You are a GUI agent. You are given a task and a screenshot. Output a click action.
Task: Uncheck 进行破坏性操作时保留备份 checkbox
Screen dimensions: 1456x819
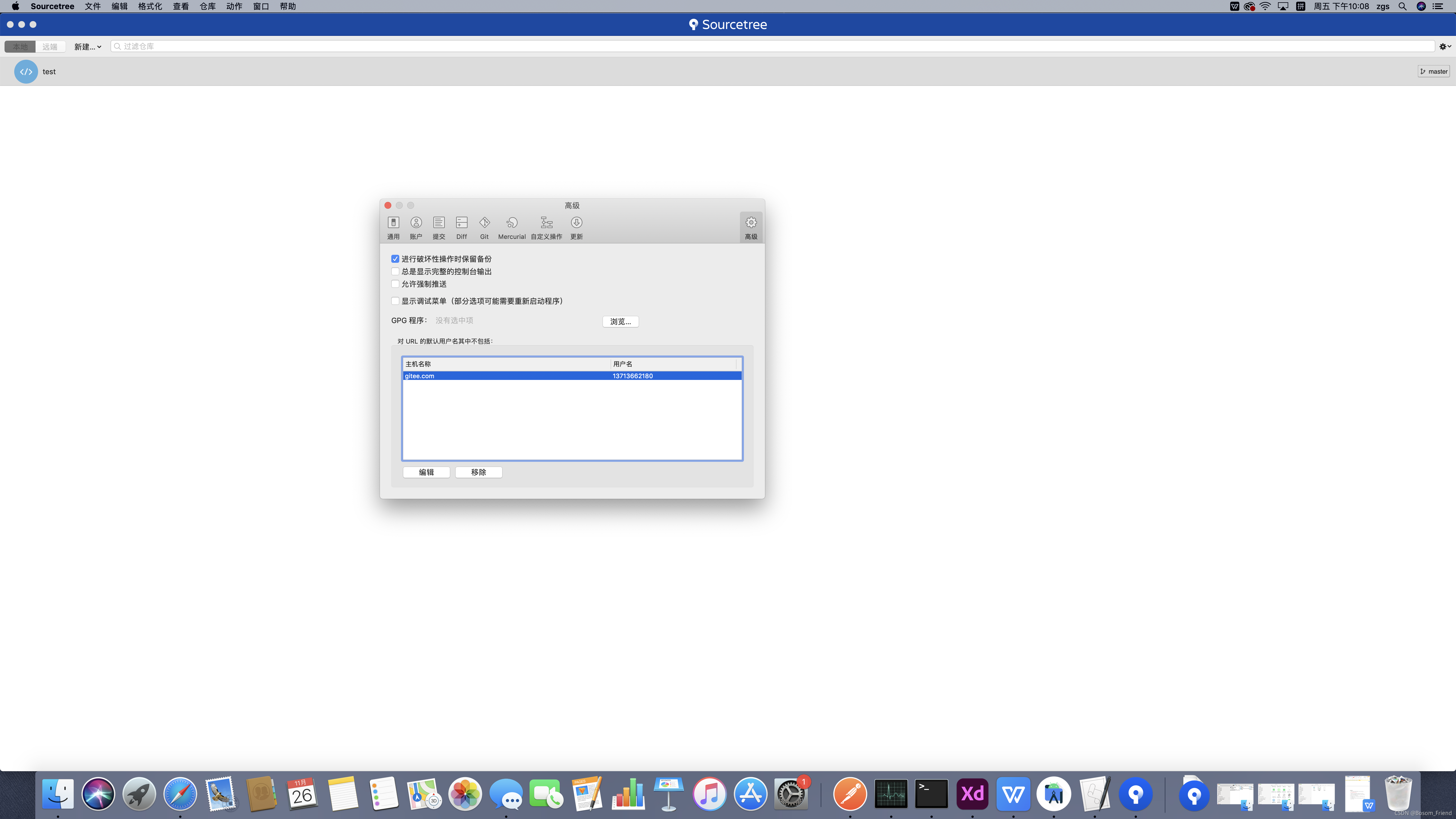coord(395,259)
